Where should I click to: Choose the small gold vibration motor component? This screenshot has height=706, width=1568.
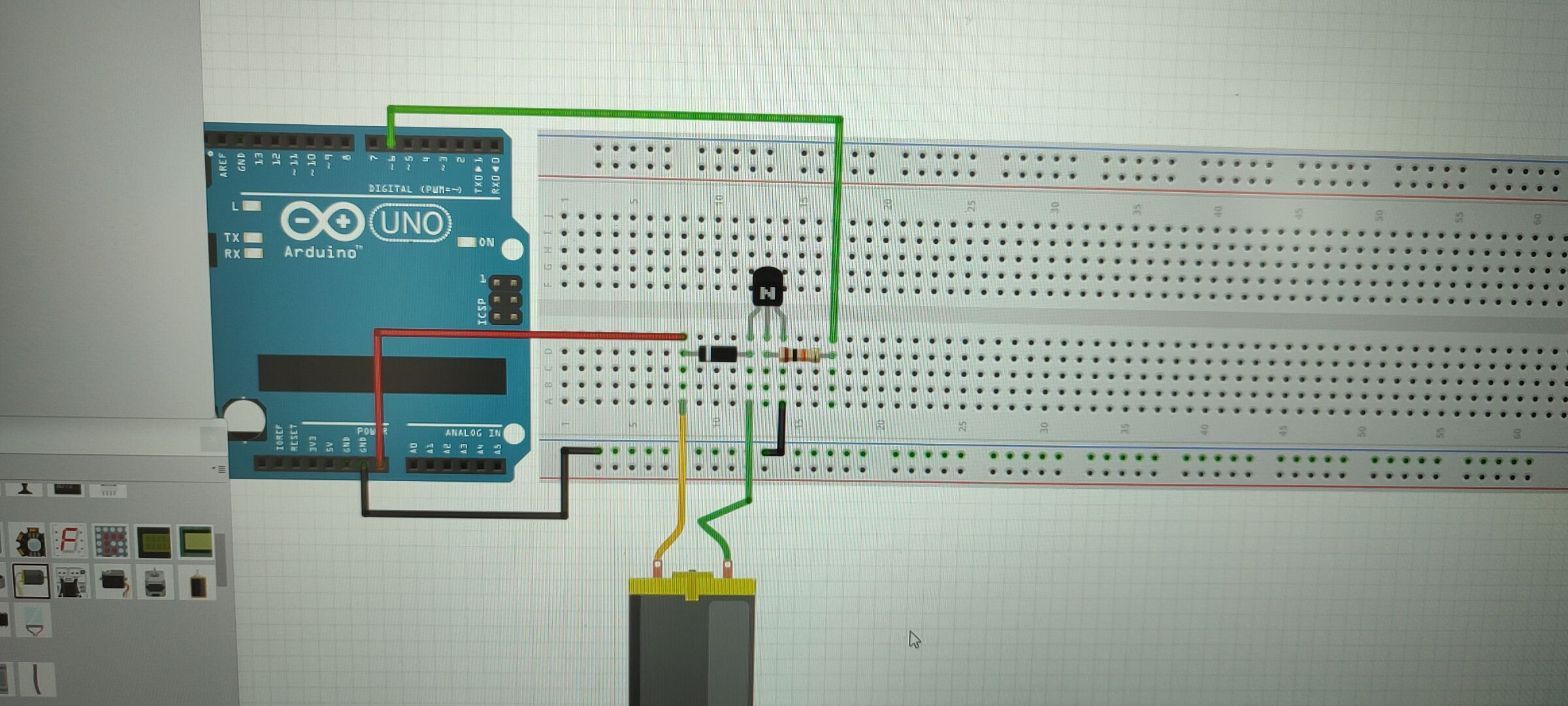click(197, 584)
